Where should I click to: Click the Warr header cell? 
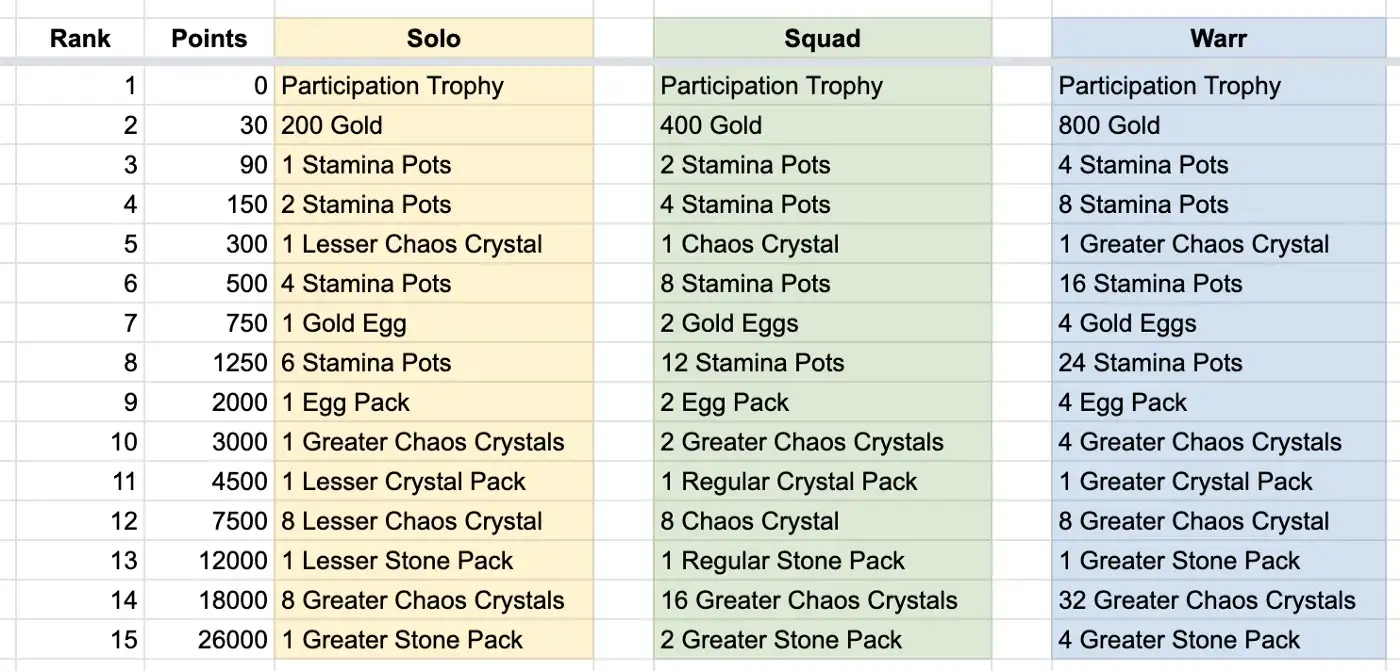tap(1218, 39)
